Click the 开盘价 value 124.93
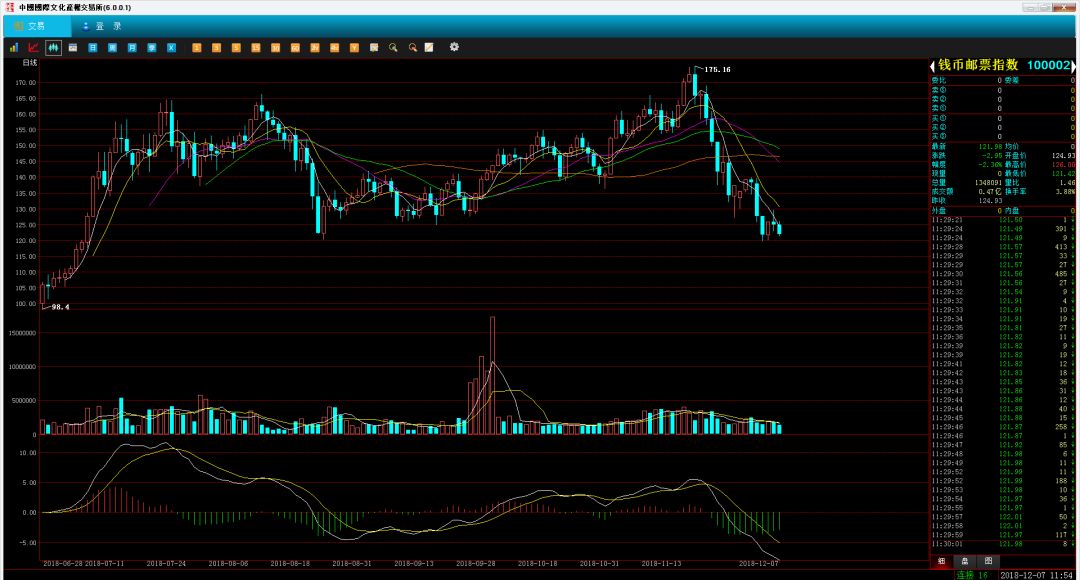The width and height of the screenshot is (1080, 580). click(1063, 156)
